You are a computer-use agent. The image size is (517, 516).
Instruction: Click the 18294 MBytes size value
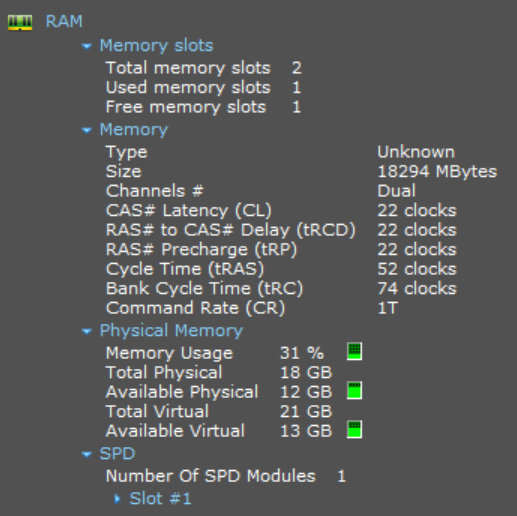[x=437, y=172]
